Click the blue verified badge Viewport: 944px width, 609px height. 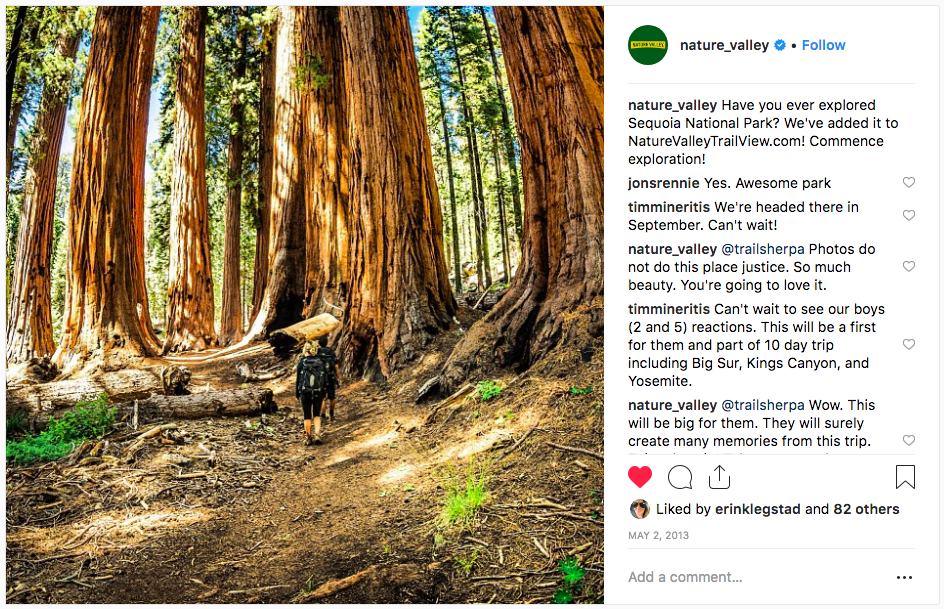pos(780,45)
